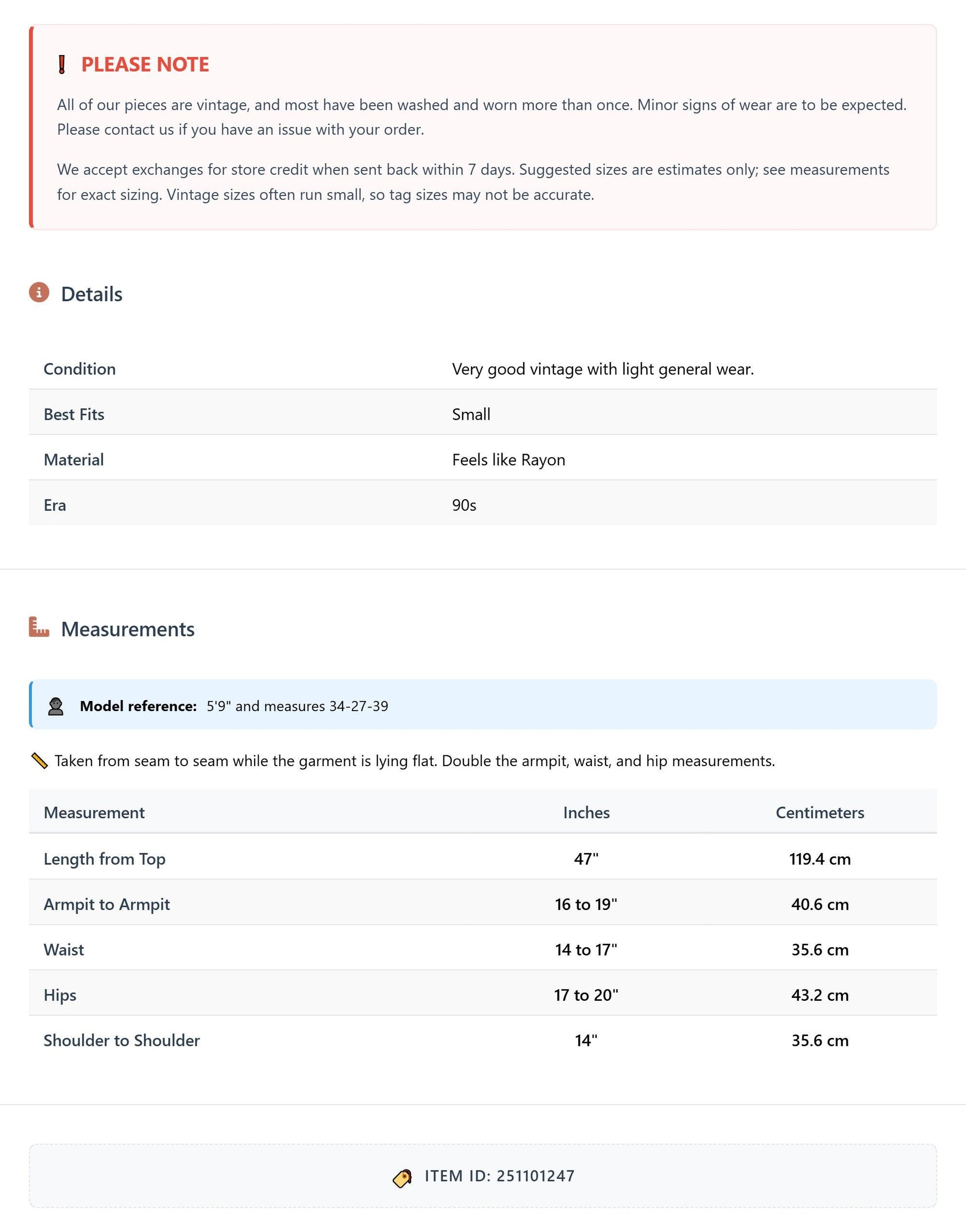Click the Shoulder to Shoulder row label
The image size is (966, 1232).
[x=122, y=1040]
